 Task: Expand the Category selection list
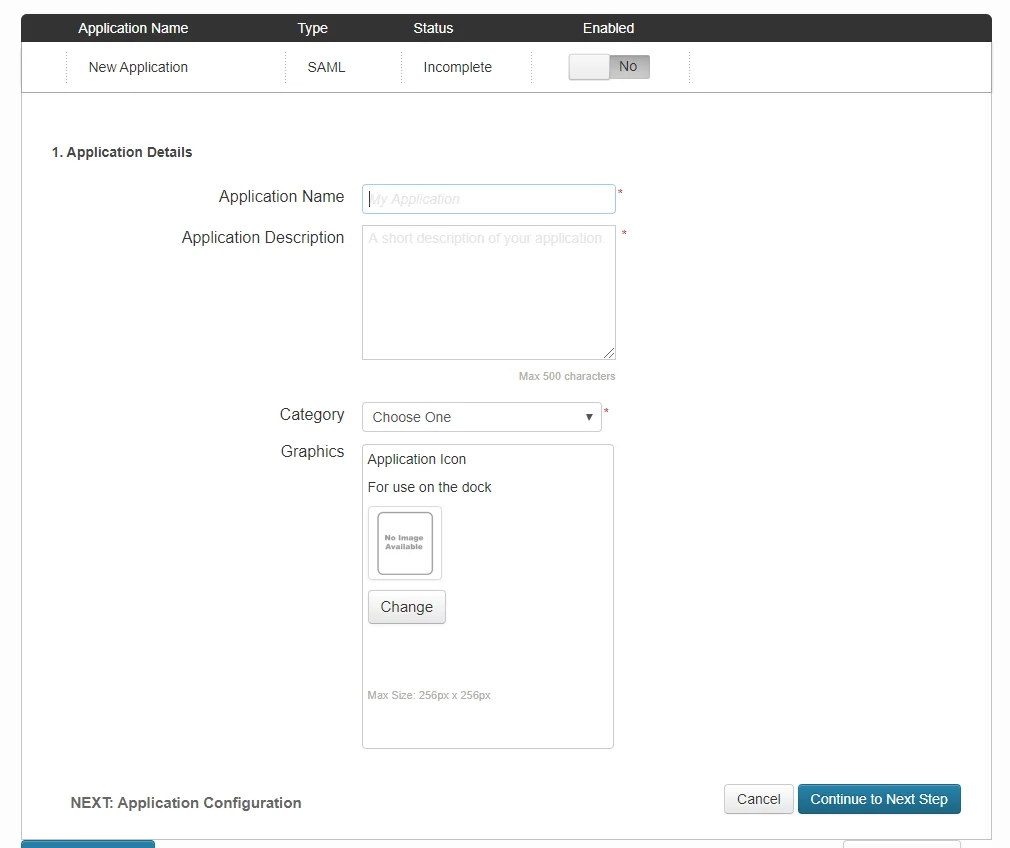[x=480, y=416]
